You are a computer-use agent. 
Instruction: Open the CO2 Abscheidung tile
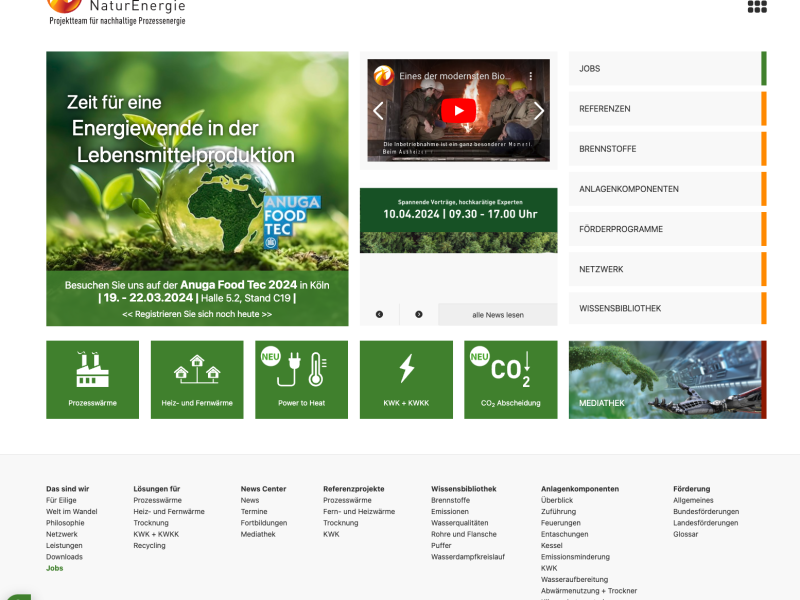(511, 380)
